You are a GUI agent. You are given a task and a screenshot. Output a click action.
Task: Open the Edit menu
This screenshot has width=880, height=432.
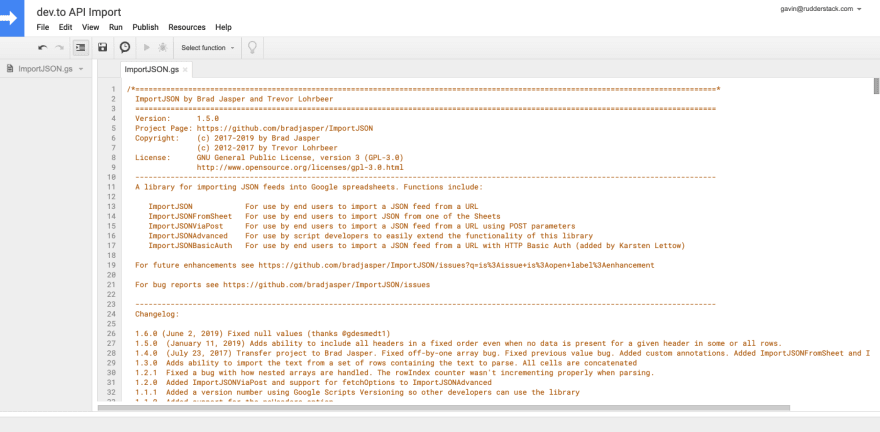65,27
